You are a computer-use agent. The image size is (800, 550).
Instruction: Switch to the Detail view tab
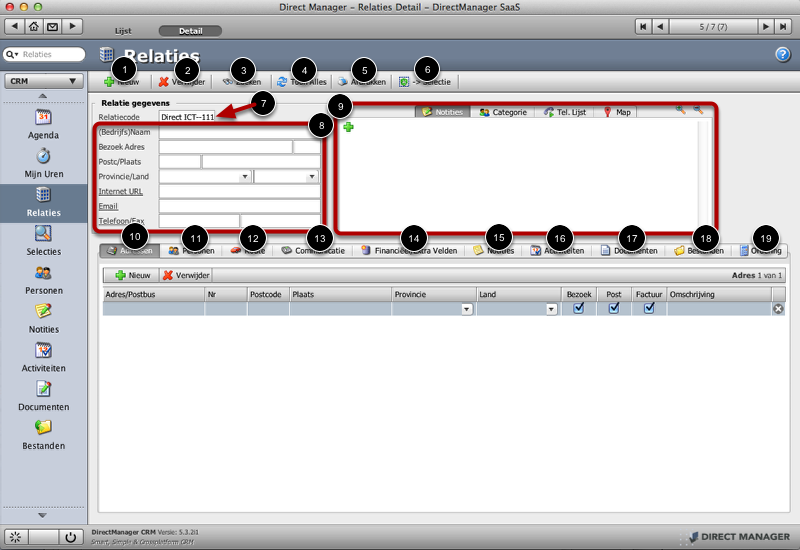pos(190,31)
